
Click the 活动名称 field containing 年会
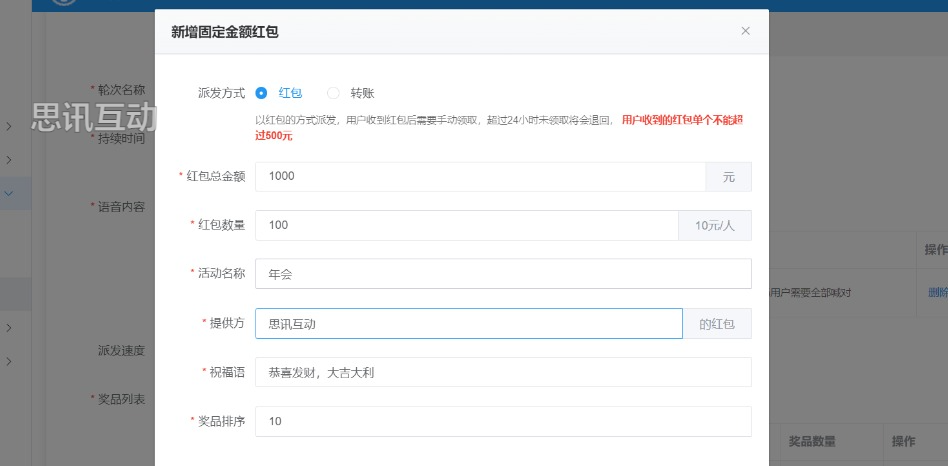coord(502,274)
